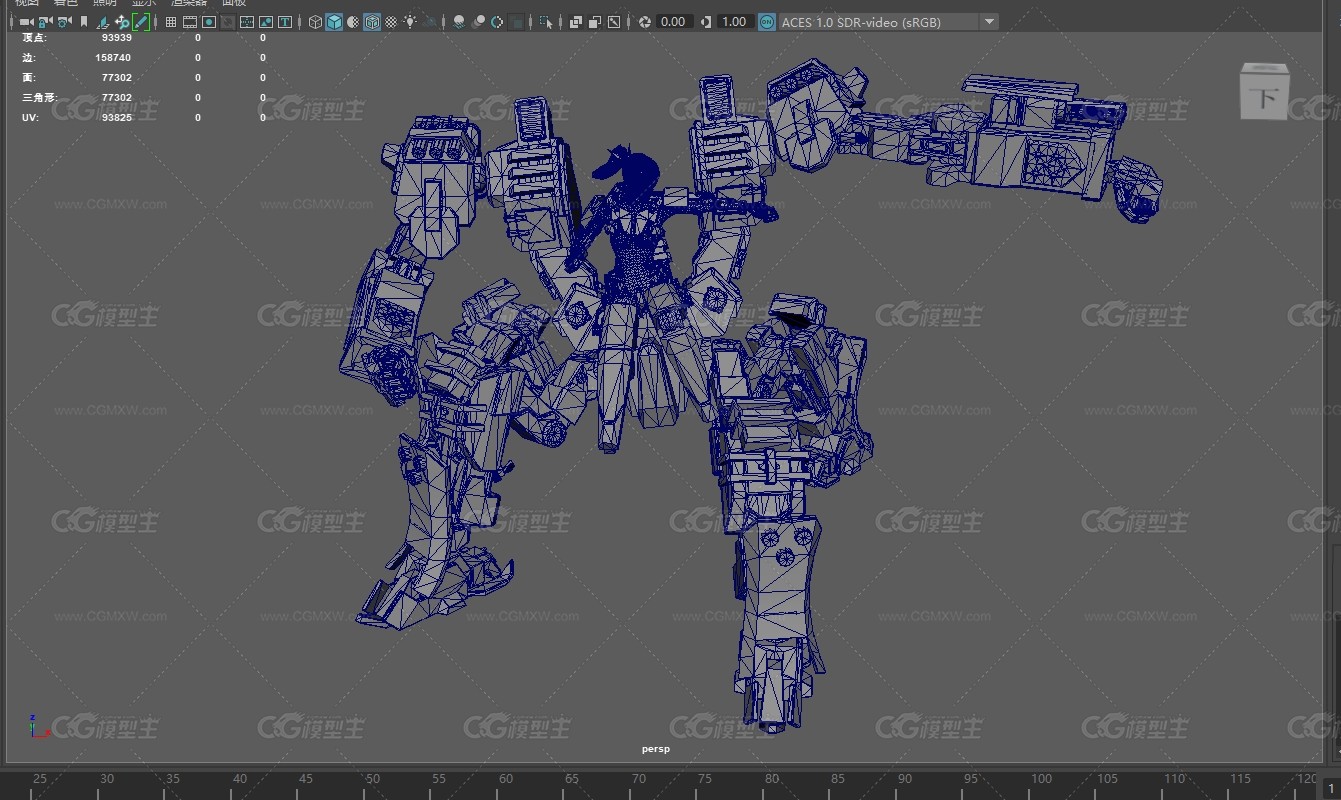The width and height of the screenshot is (1341, 800).
Task: Toggle the Resolution Gate icon
Action: [209, 22]
